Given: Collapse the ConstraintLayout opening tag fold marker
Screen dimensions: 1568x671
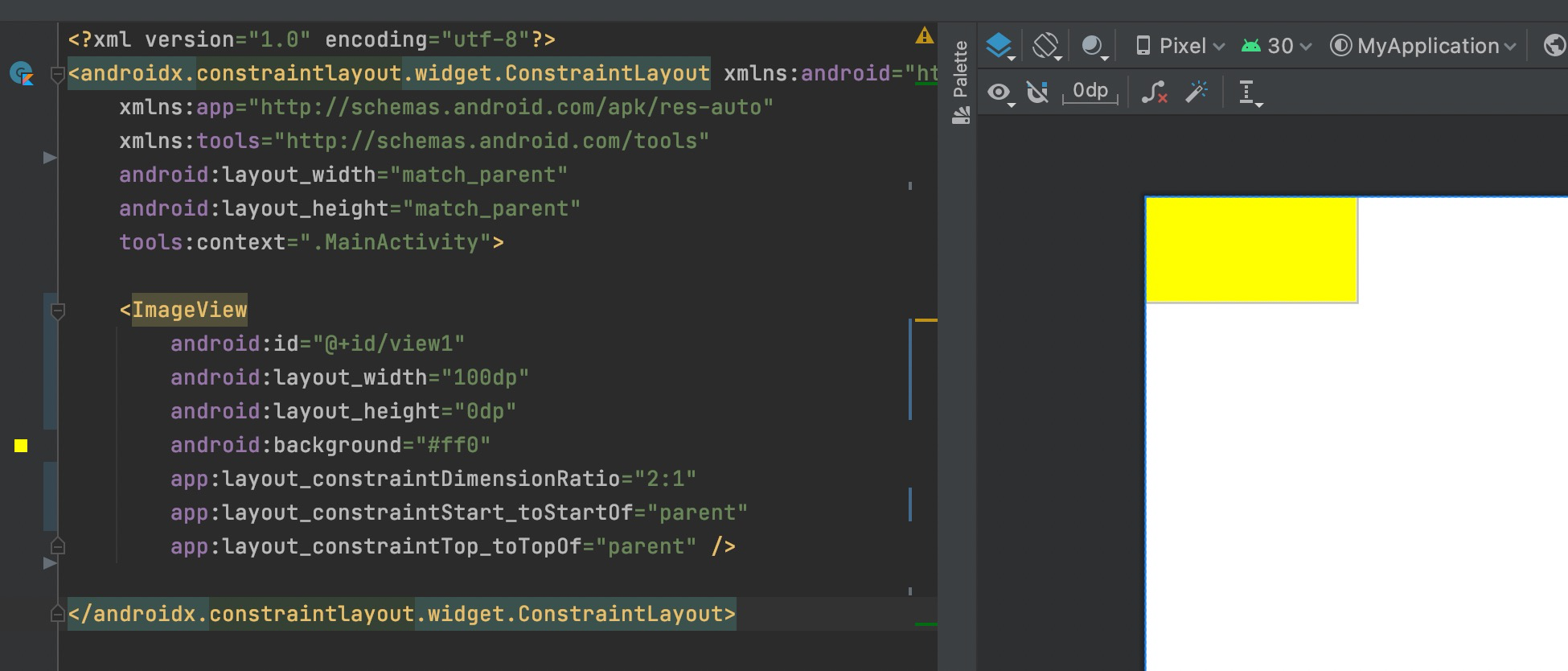Looking at the screenshot, I should click(x=57, y=75).
